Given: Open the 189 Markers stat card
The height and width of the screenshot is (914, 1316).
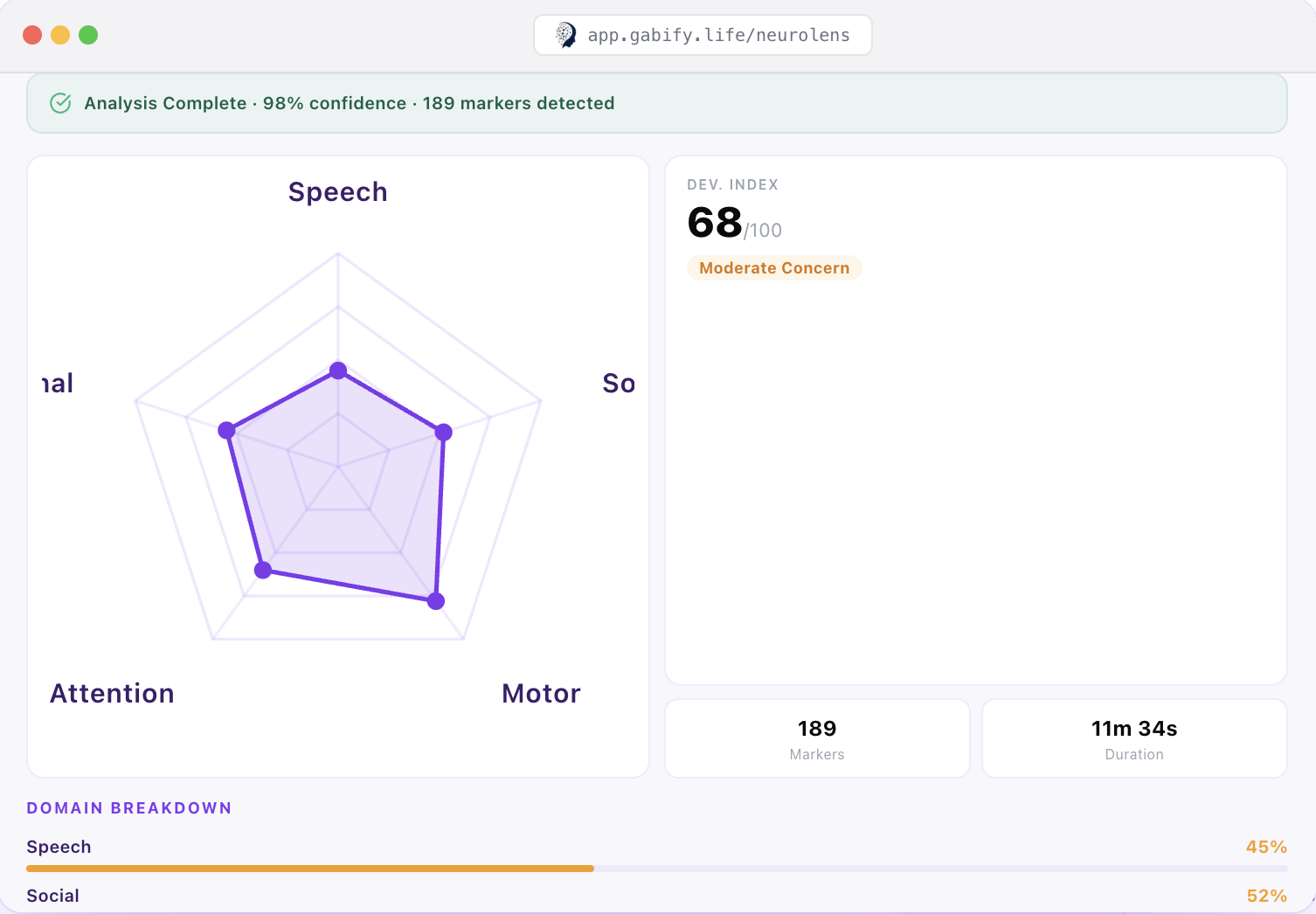Looking at the screenshot, I should point(817,738).
